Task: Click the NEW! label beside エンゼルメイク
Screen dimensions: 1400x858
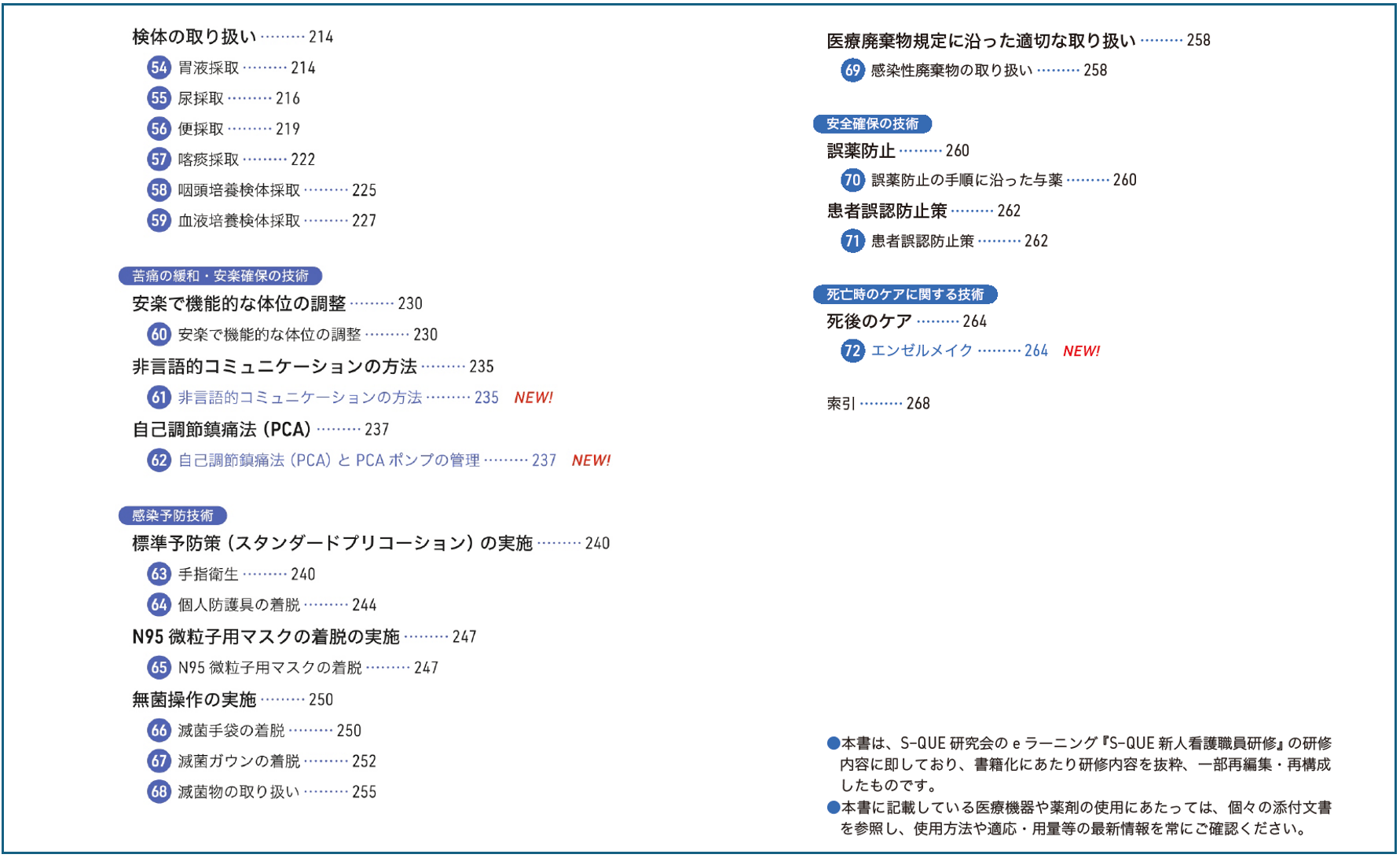Action: pos(1081,351)
